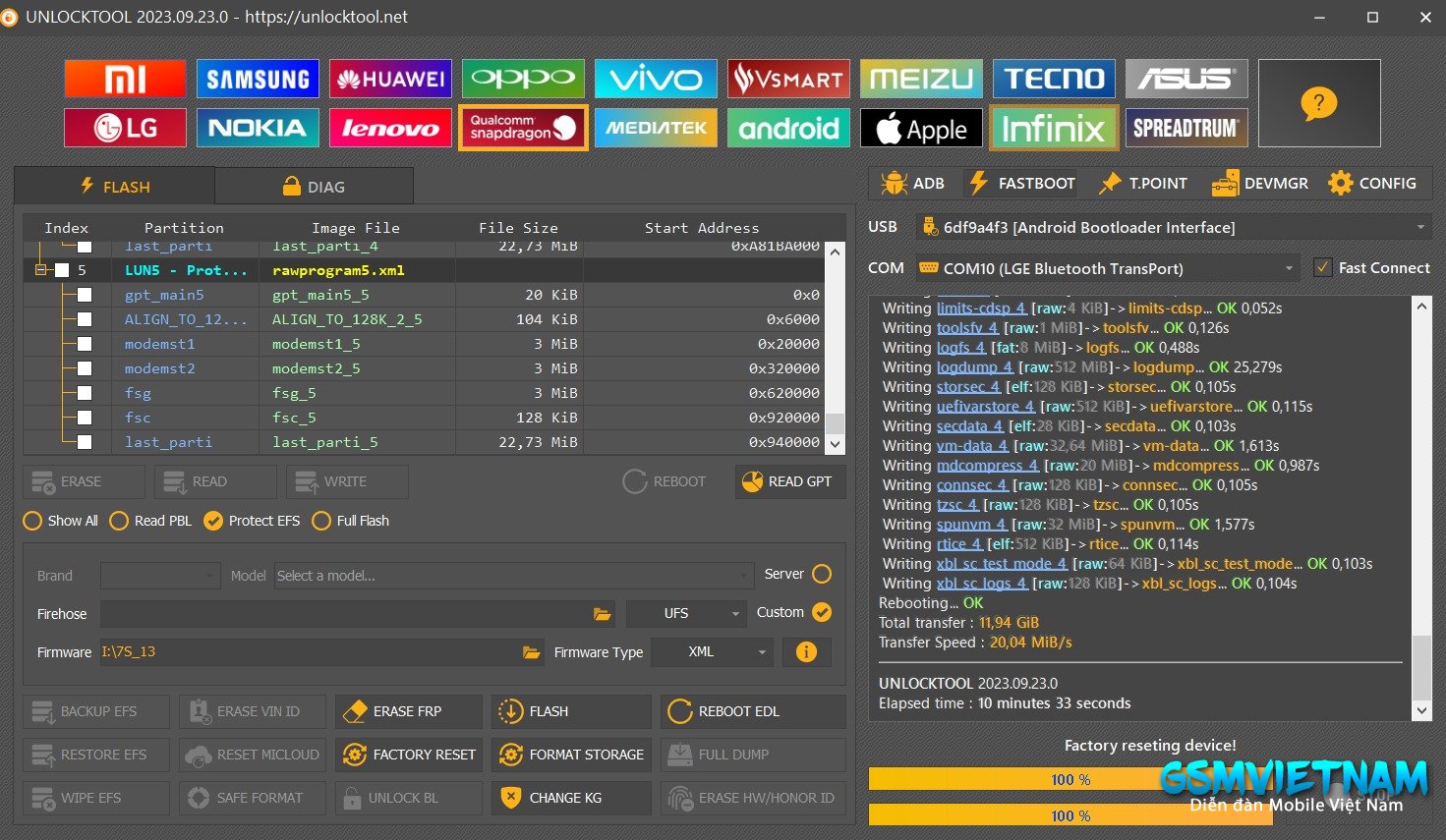Select the Infinix brand logo
1446x840 pixels.
click(x=1054, y=128)
